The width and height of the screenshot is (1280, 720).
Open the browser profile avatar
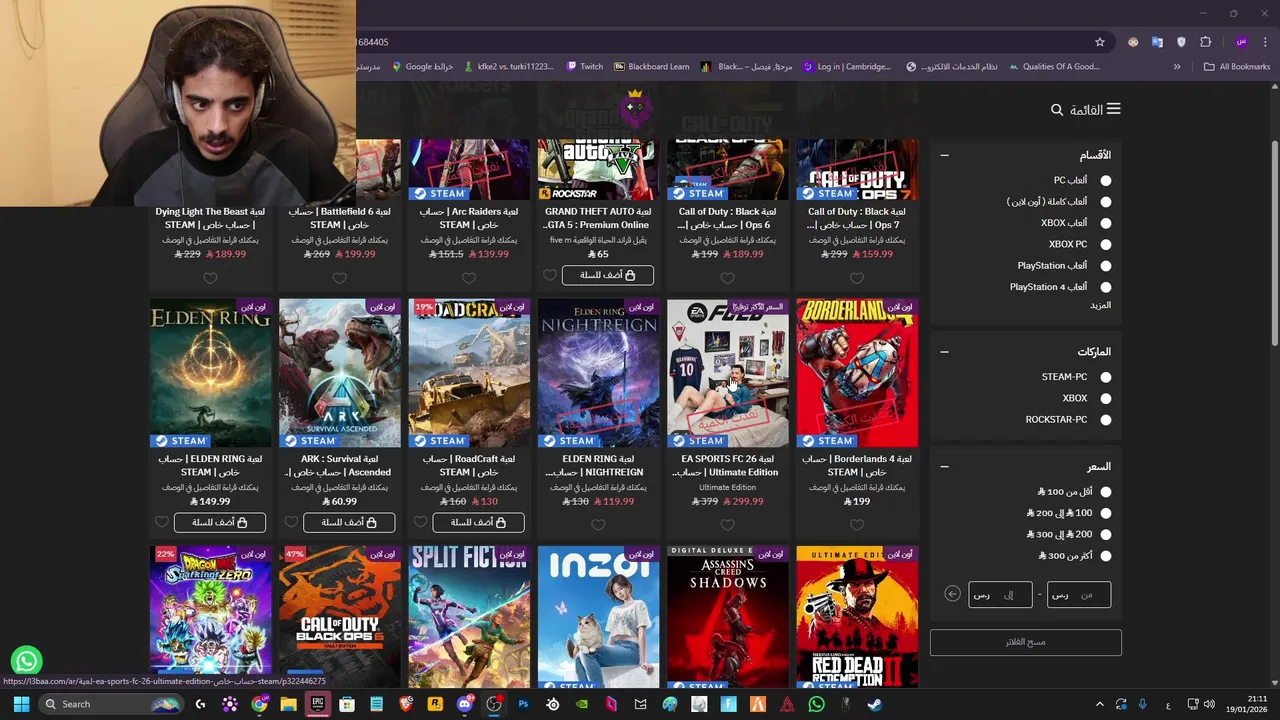pos(1241,42)
